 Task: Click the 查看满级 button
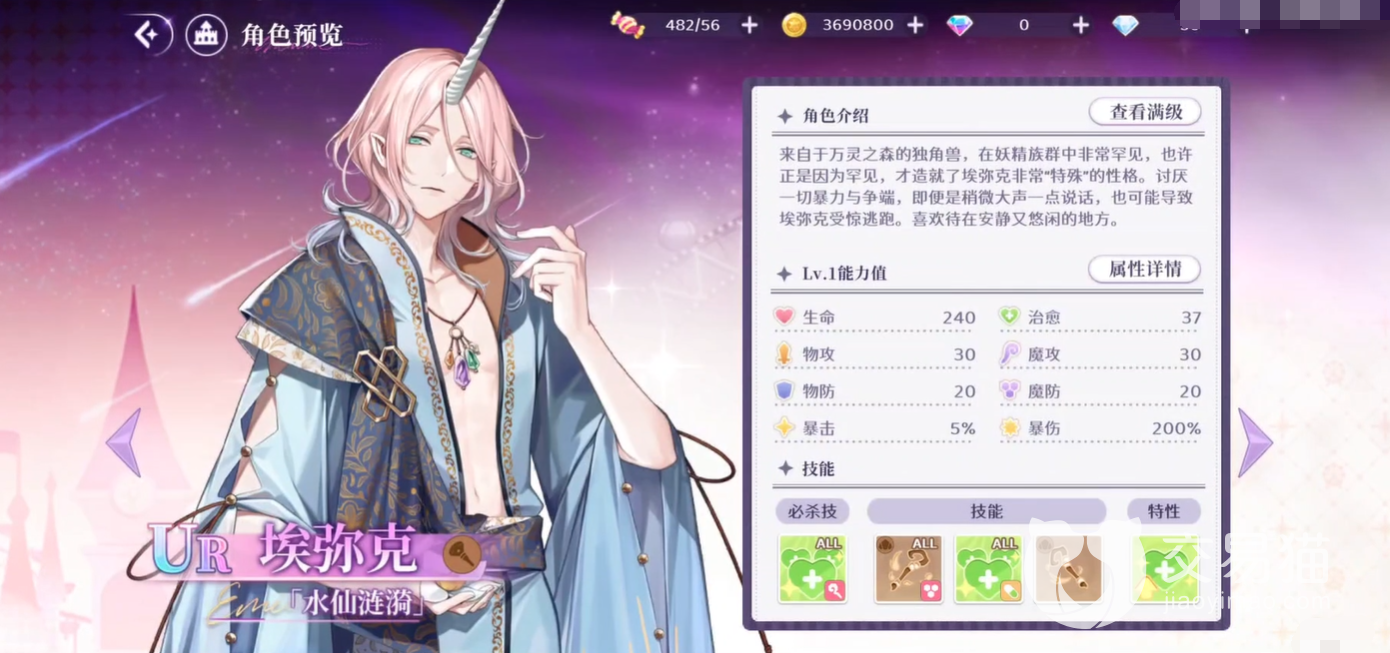tap(1146, 112)
